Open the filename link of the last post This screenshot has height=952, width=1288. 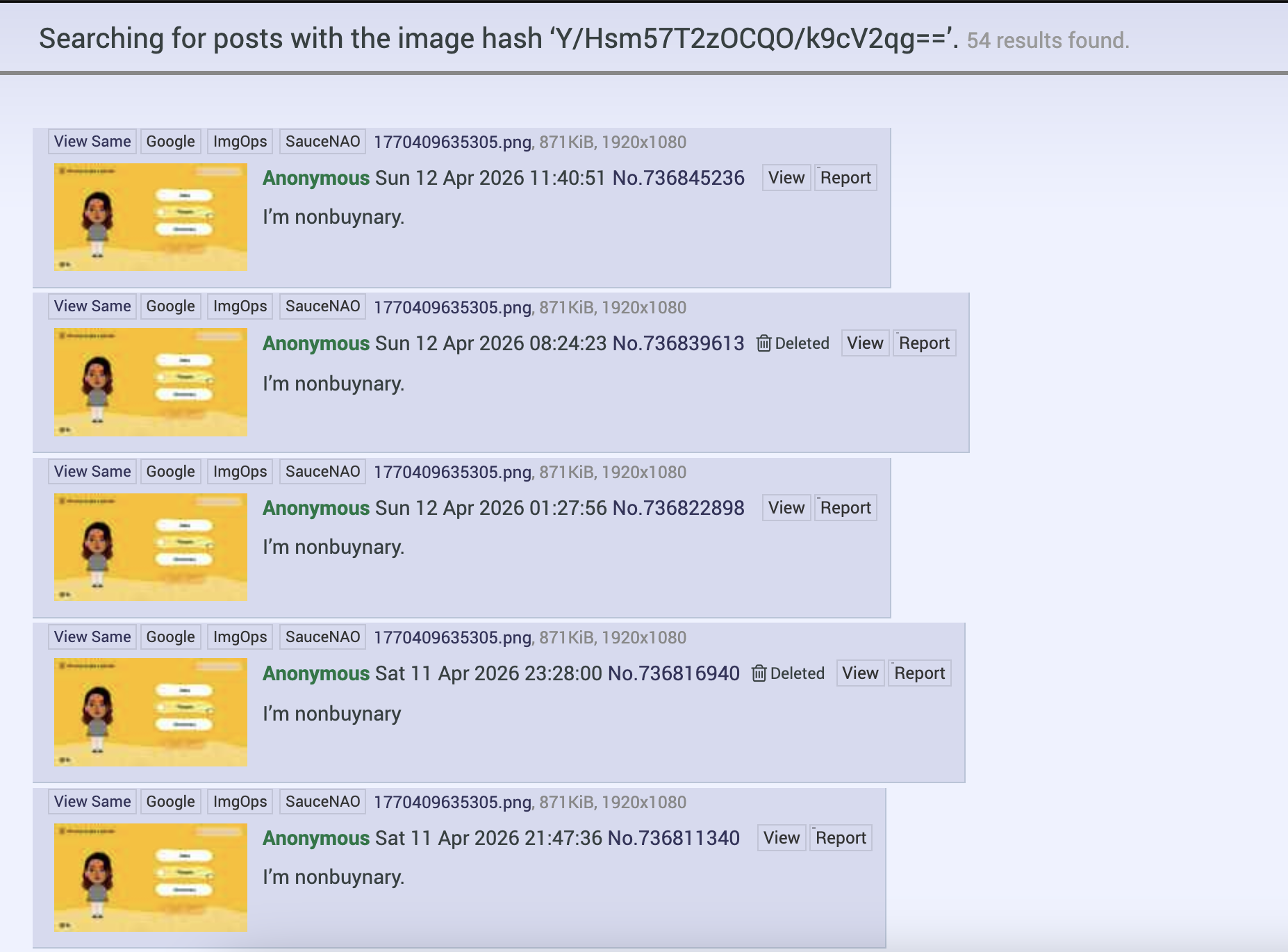point(452,803)
